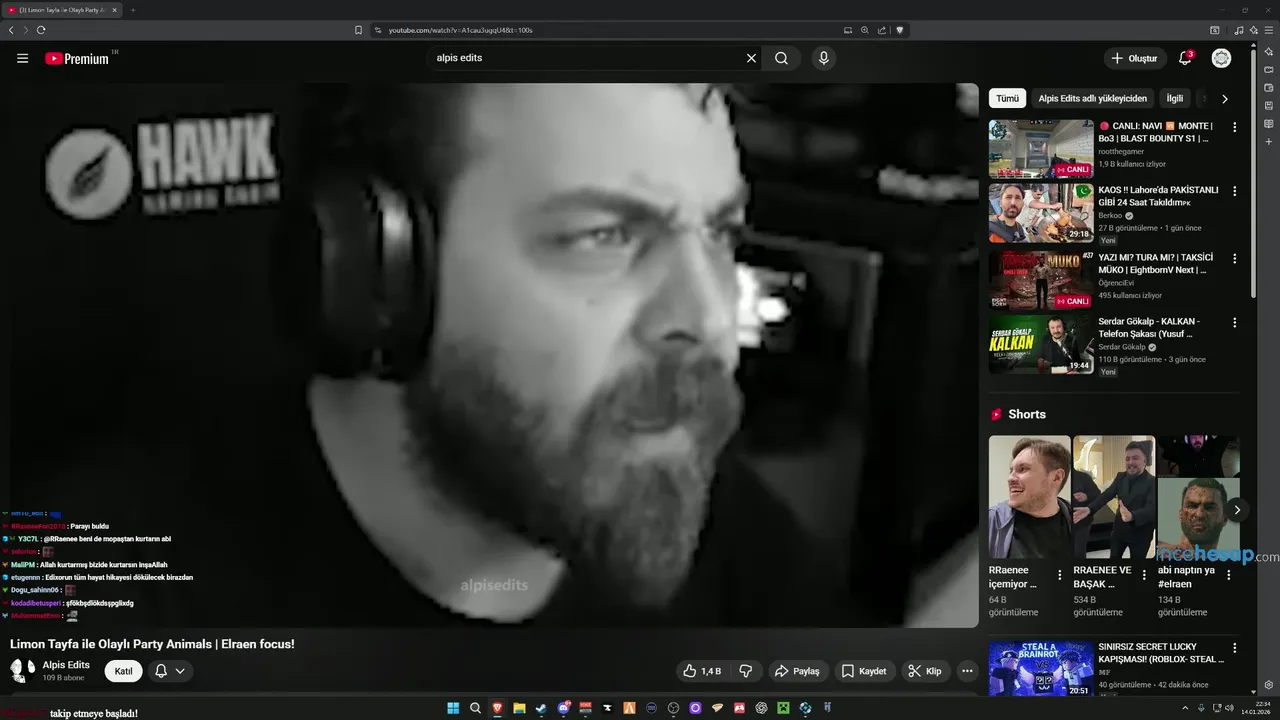The height and width of the screenshot is (720, 1280).
Task: Clear the search text with the X
Action: pyautogui.click(x=751, y=58)
